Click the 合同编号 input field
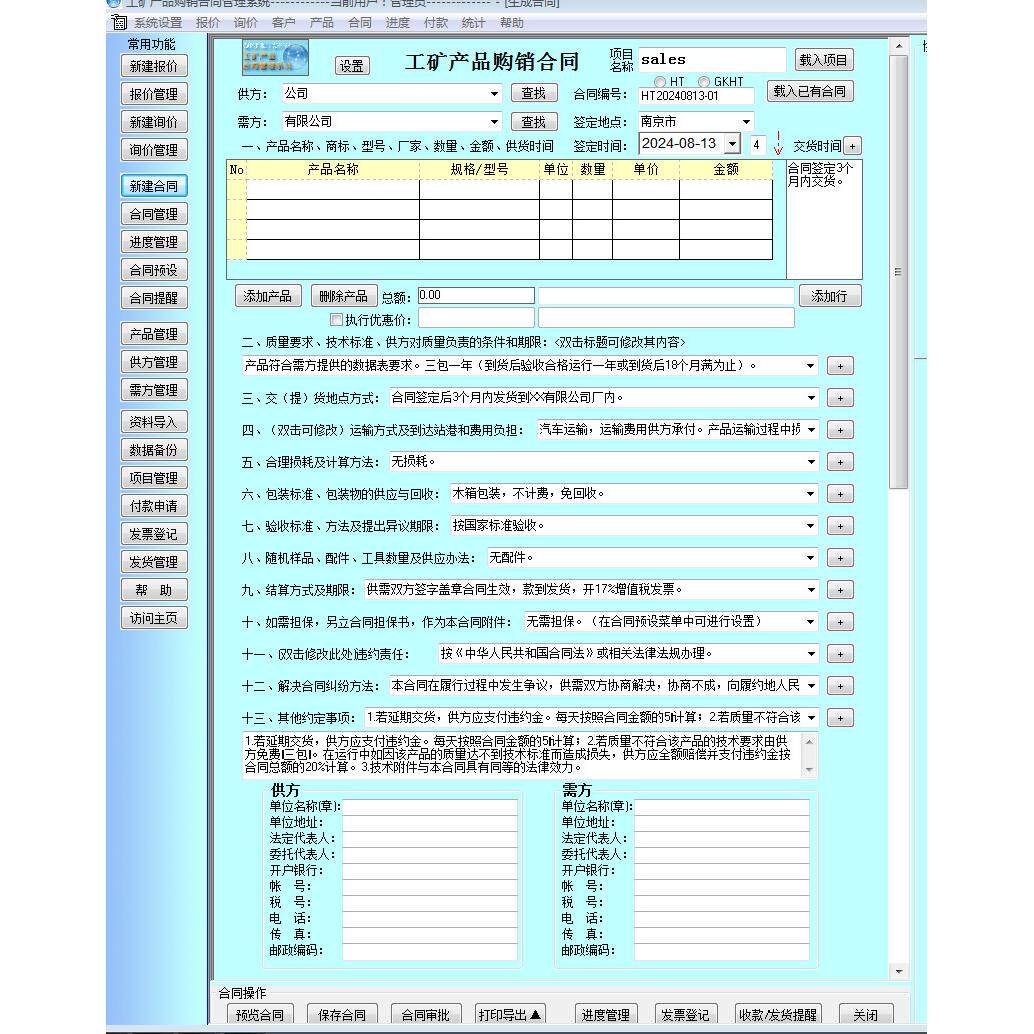Image resolution: width=1034 pixels, height=1034 pixels. pos(696,96)
